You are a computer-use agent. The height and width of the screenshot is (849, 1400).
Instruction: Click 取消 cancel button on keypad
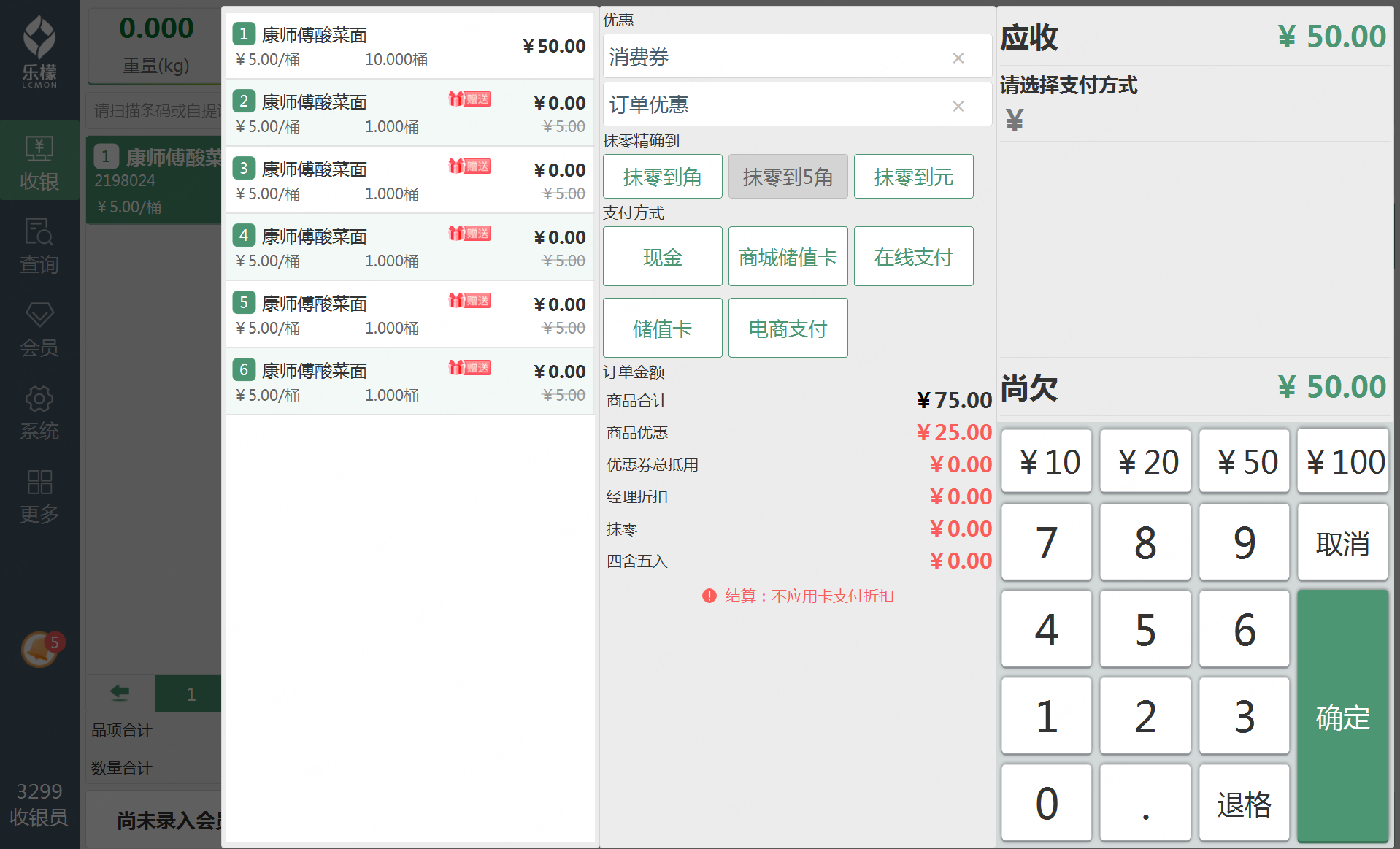click(x=1343, y=542)
